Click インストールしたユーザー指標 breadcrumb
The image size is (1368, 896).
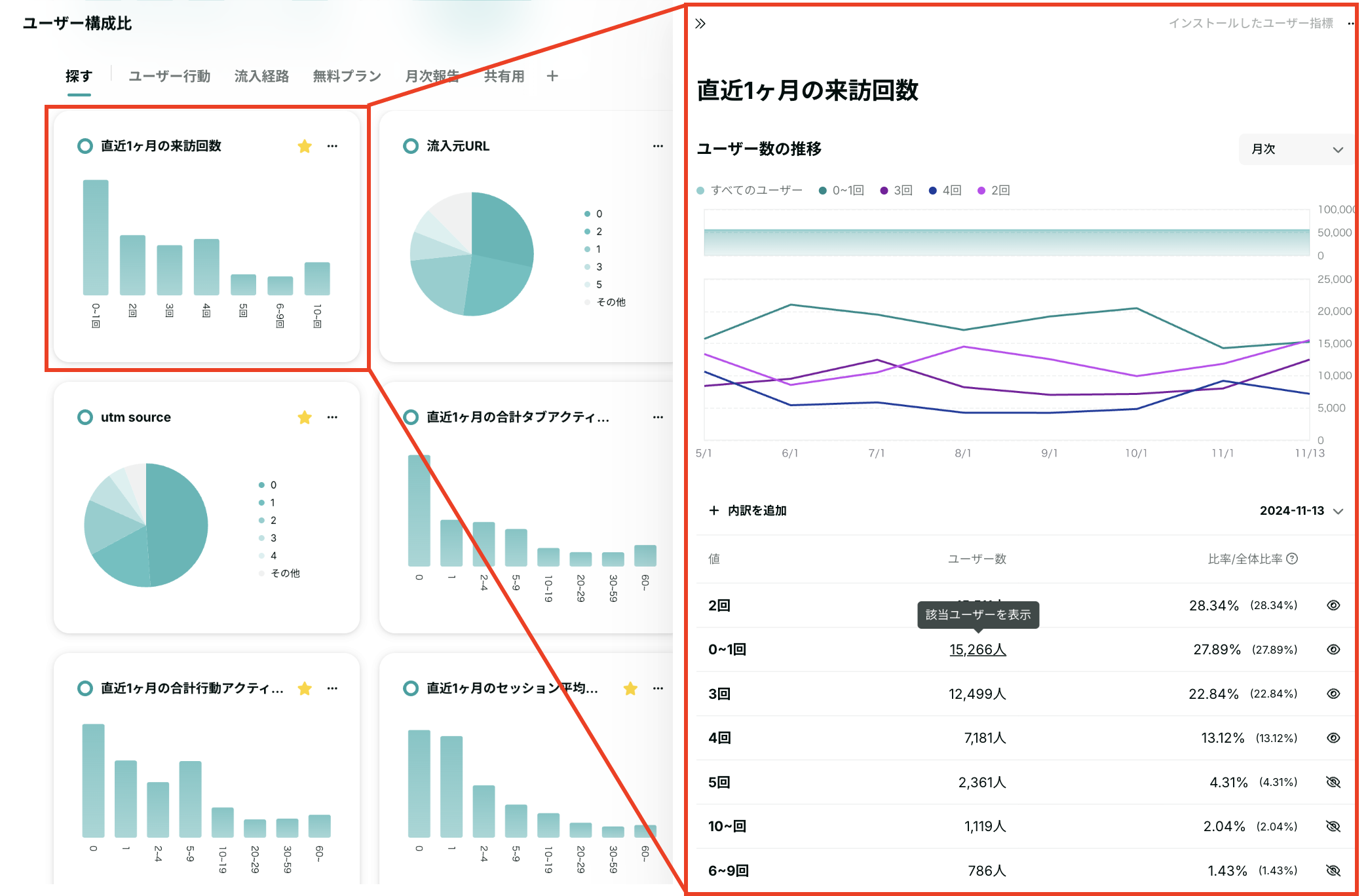[x=1251, y=24]
